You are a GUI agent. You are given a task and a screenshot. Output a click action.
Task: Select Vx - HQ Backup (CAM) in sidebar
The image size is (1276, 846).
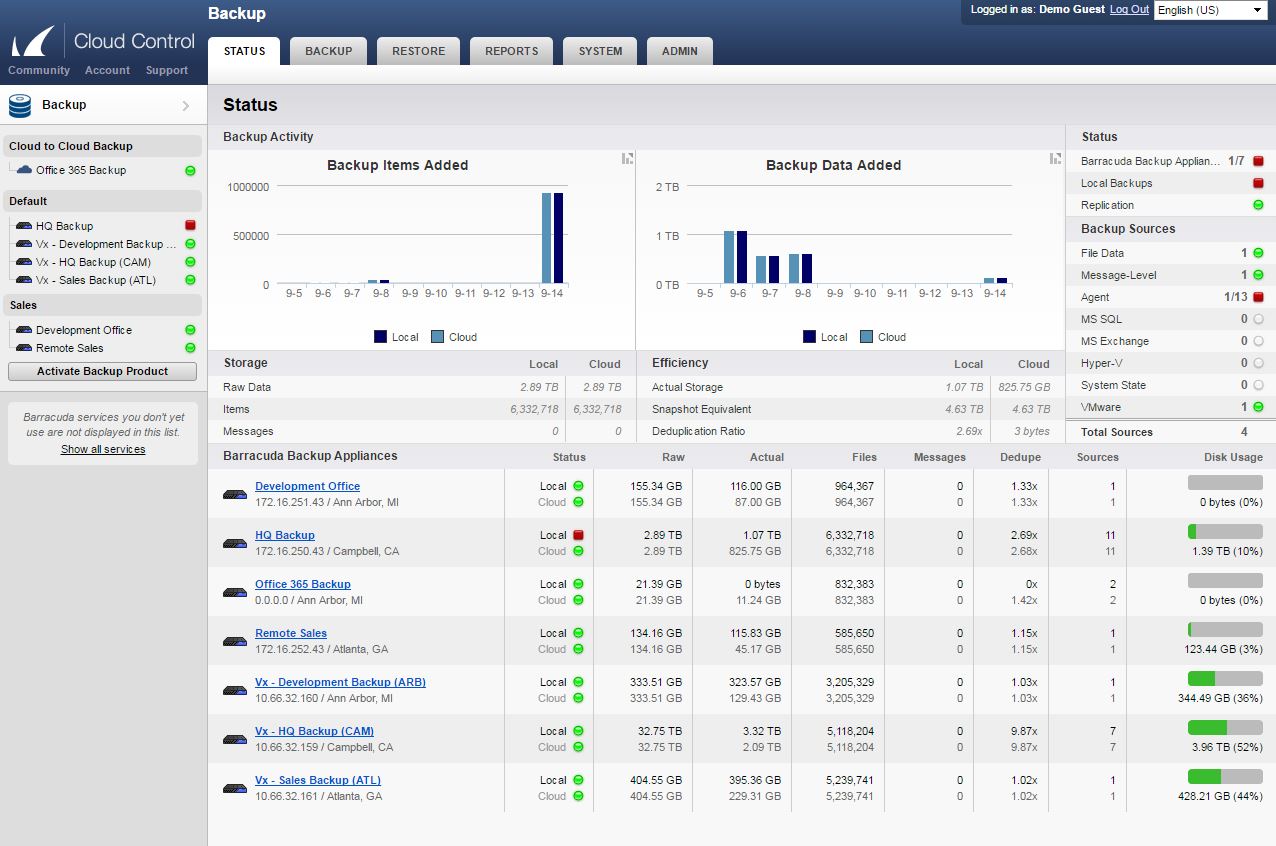(93, 262)
